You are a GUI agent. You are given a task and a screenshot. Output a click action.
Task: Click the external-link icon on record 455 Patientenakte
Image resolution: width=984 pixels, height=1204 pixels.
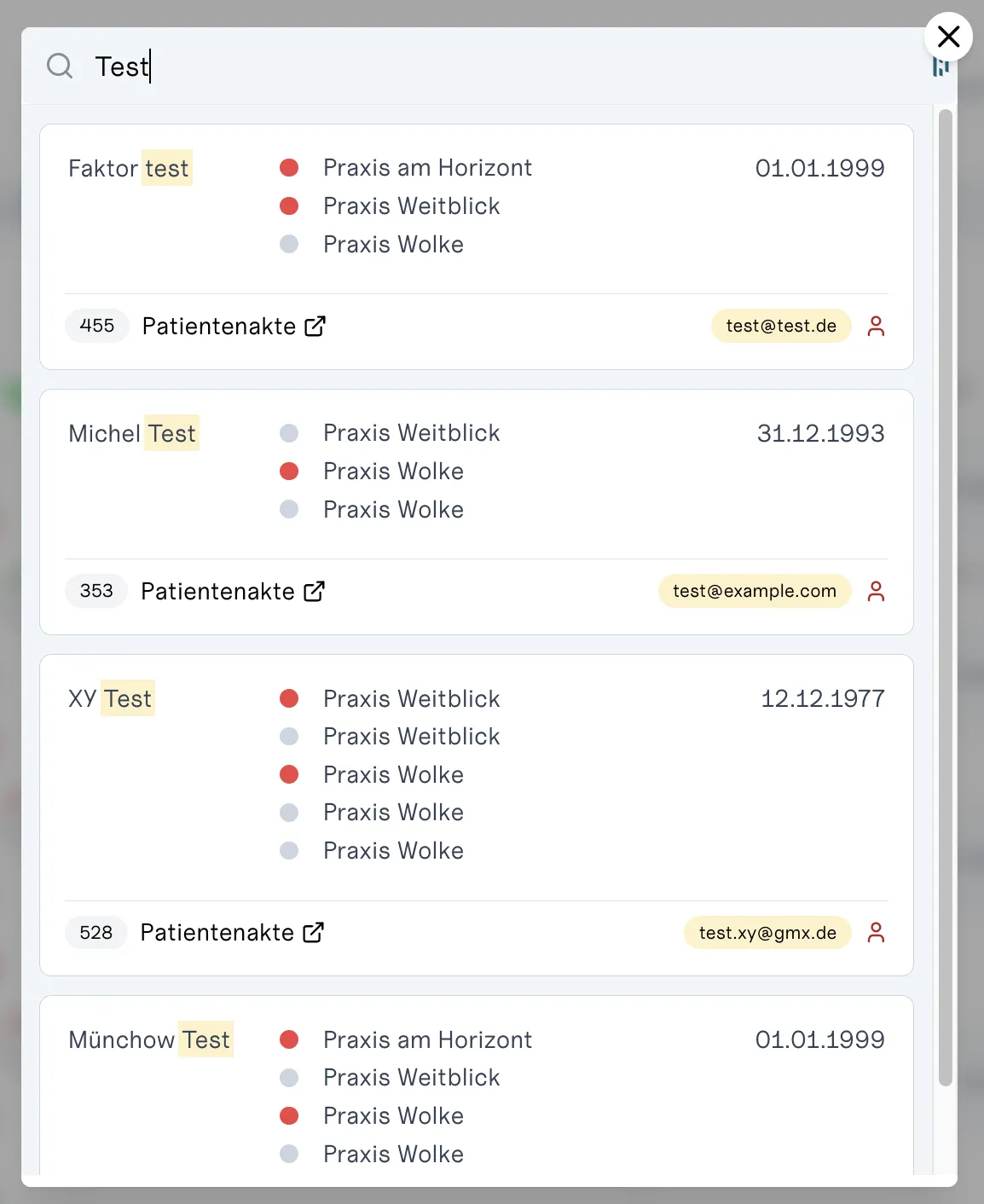315,326
